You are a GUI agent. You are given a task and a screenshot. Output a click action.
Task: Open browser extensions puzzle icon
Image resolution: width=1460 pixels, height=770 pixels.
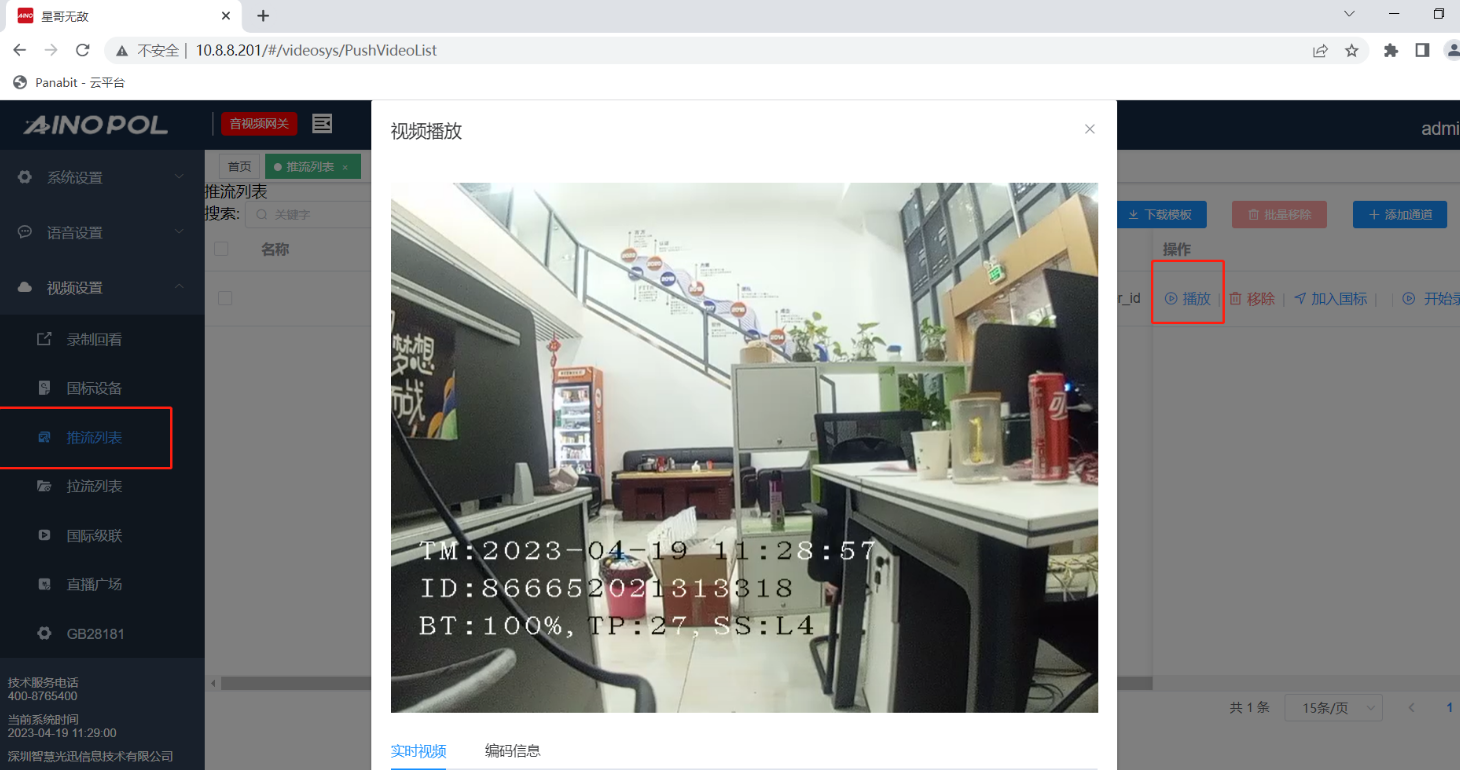click(1390, 50)
